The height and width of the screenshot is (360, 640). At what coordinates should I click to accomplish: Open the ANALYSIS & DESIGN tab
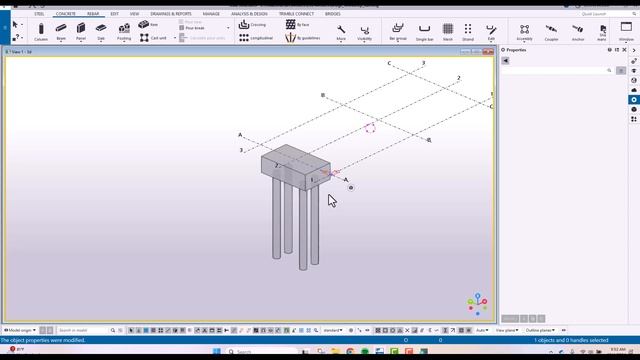[x=249, y=14]
